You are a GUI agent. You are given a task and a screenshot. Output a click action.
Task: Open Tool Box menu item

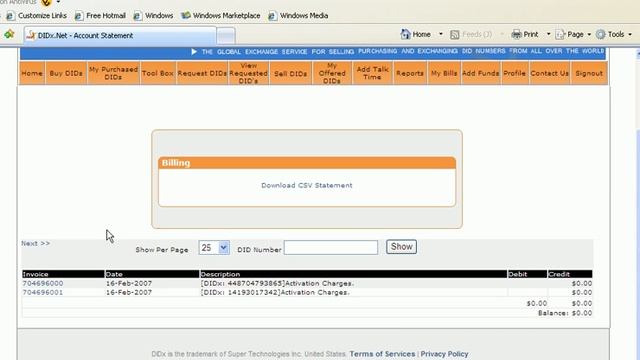pyautogui.click(x=158, y=73)
